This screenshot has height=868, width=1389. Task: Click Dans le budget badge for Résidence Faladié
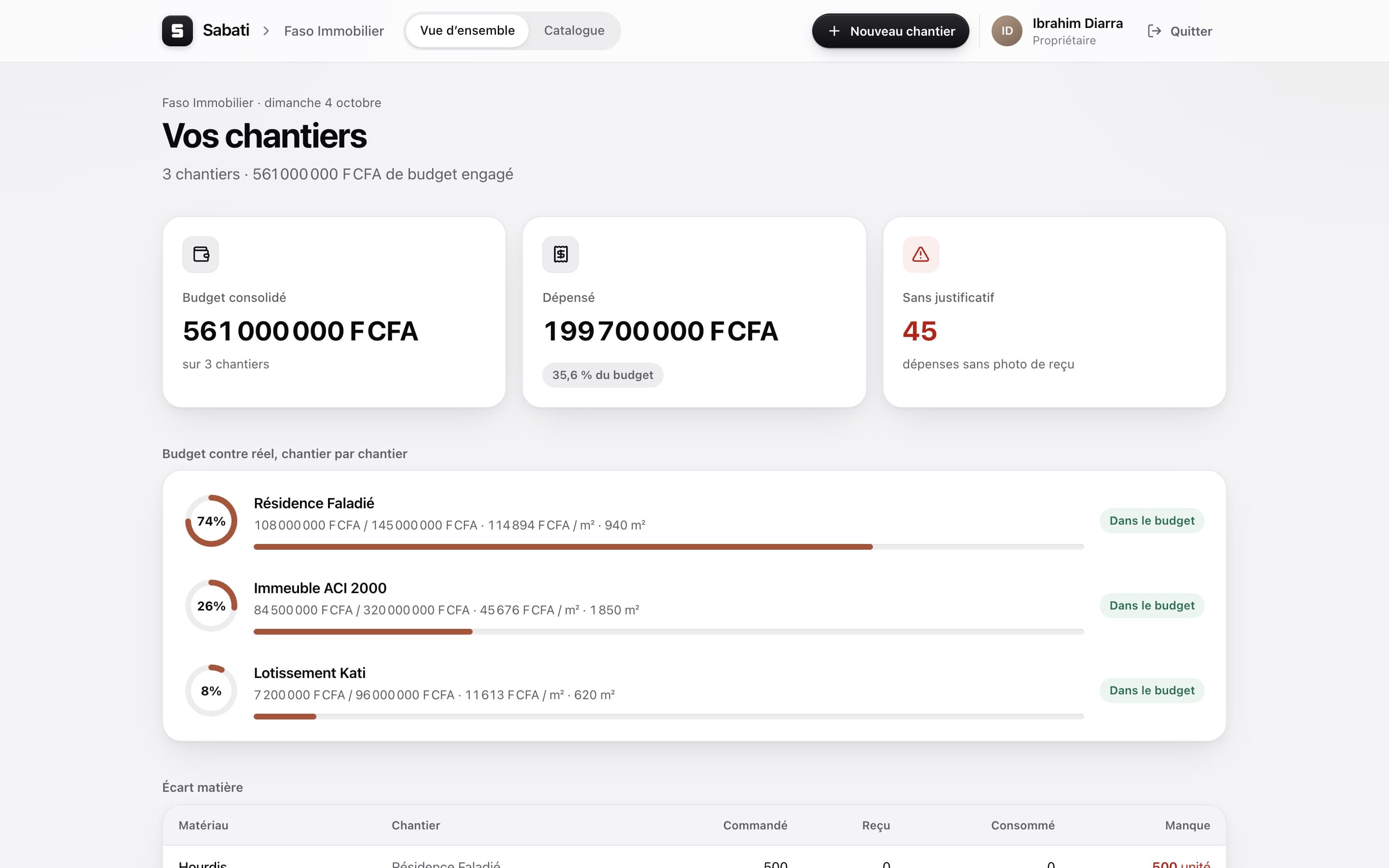point(1151,521)
